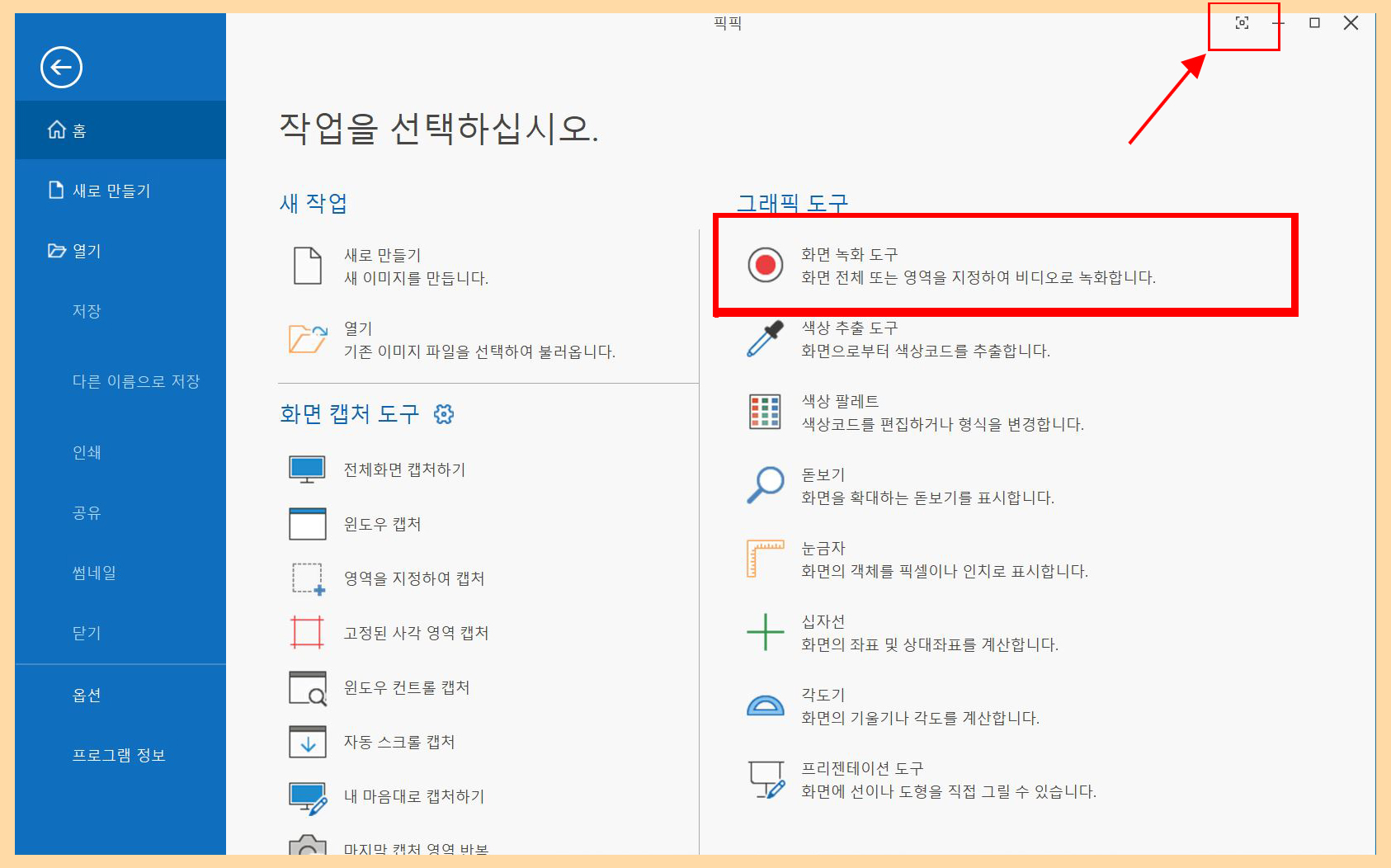Click the 내 마음대로 캡처하기 icon
The height and width of the screenshot is (868, 1391).
[x=308, y=797]
